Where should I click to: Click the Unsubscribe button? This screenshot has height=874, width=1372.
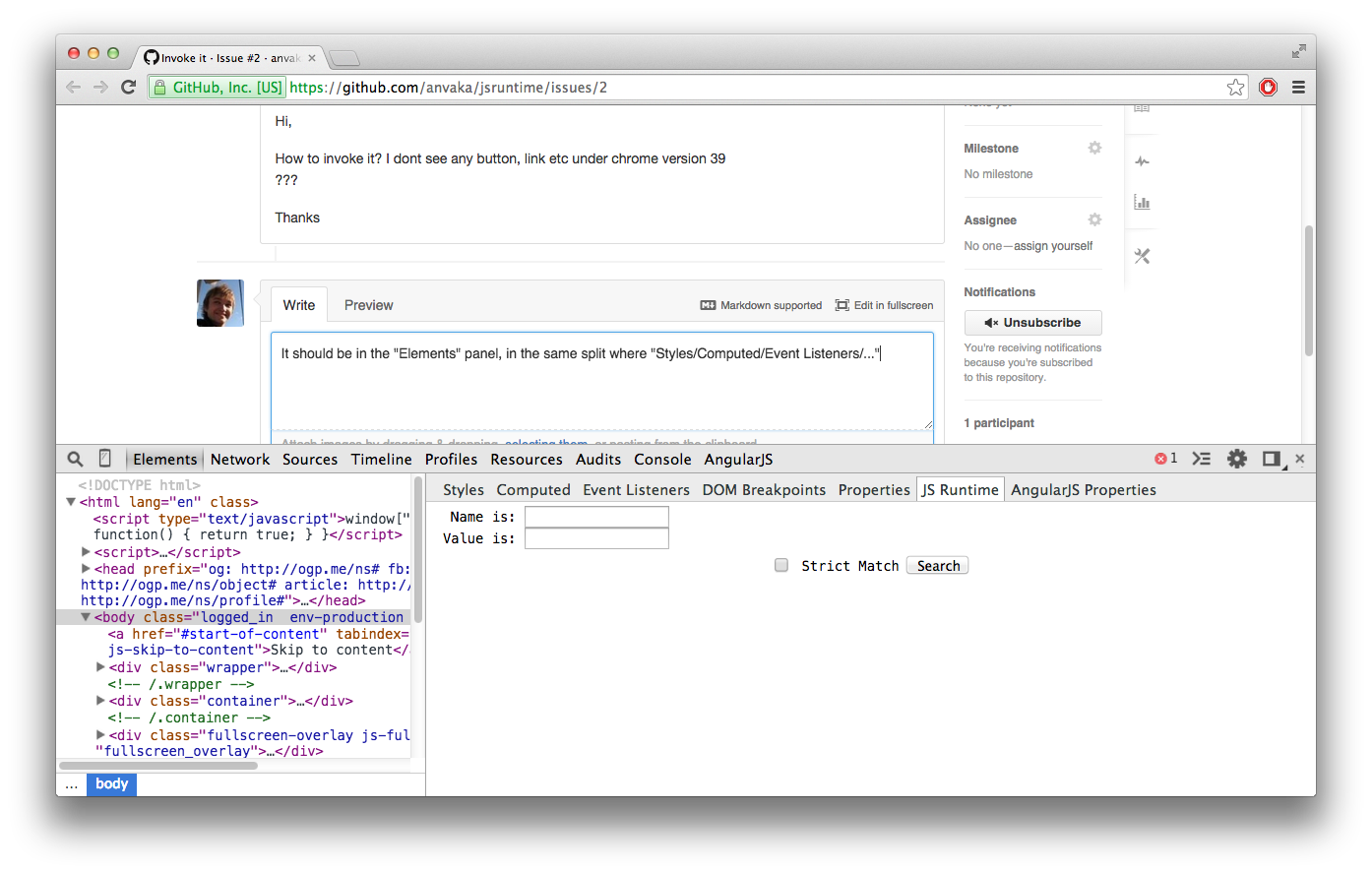click(1032, 323)
